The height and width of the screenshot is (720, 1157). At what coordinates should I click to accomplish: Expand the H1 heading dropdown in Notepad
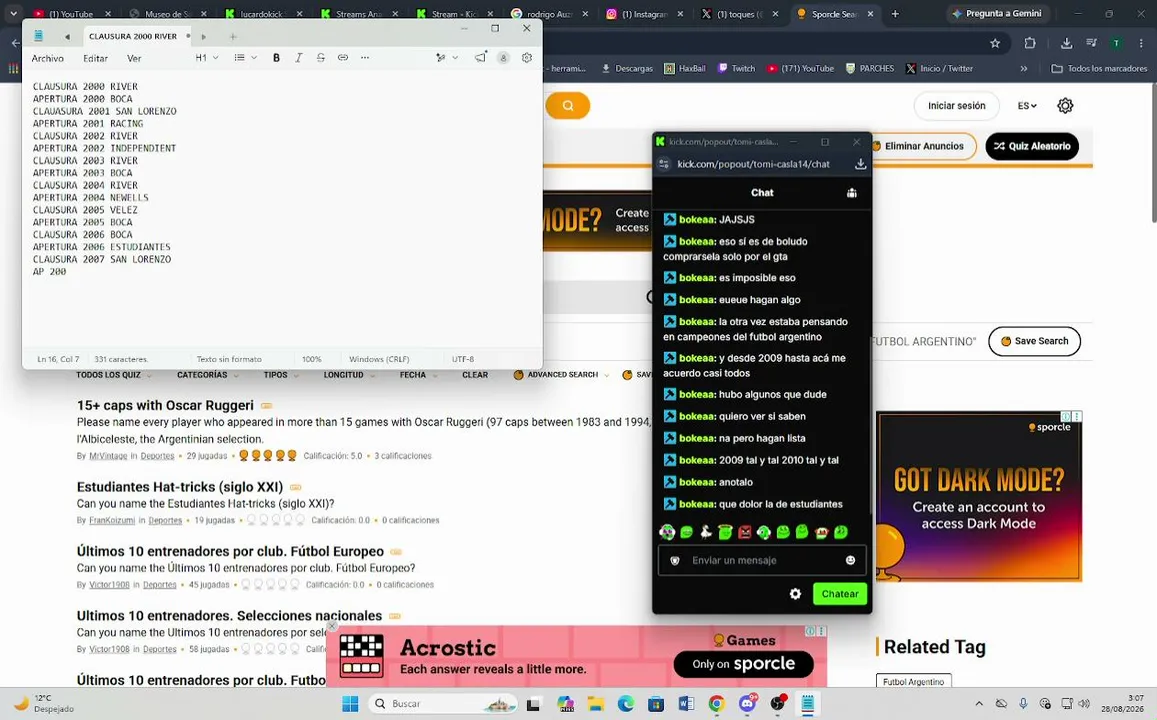207,58
